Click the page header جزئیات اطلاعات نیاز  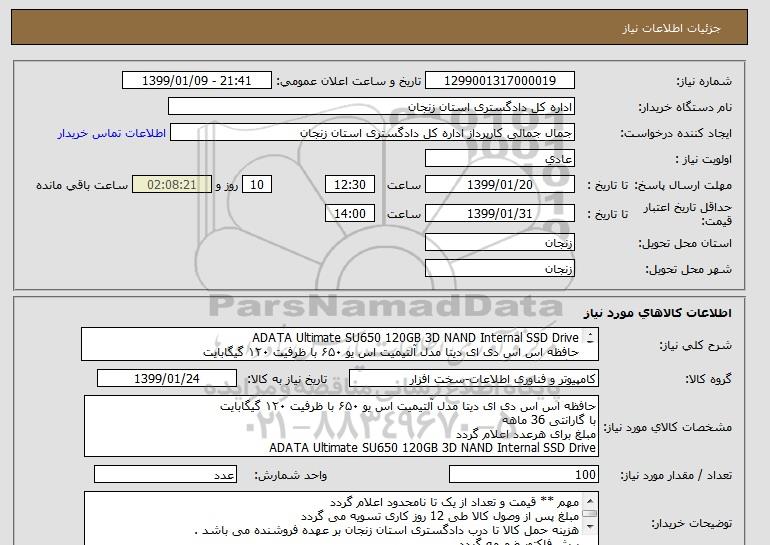tap(672, 28)
